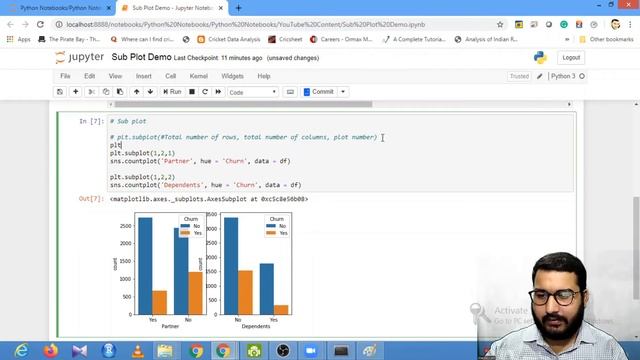This screenshot has height=360, width=640.
Task: Open cell type Code dropdown
Action: click(x=253, y=92)
